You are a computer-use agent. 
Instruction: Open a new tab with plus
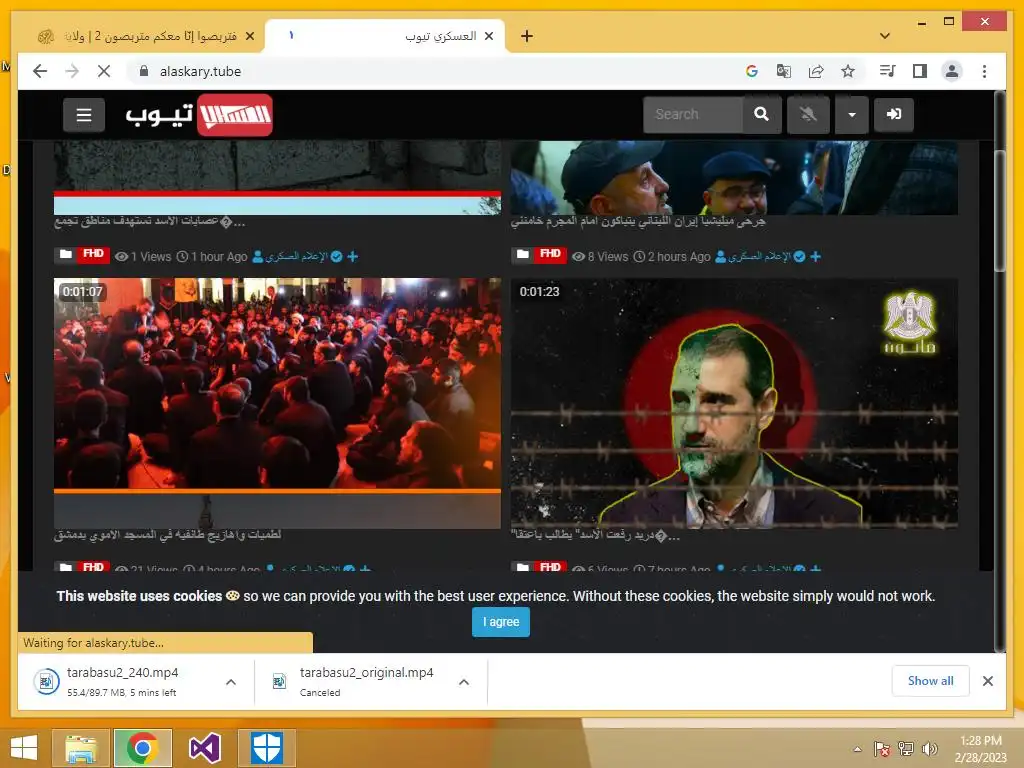point(527,36)
